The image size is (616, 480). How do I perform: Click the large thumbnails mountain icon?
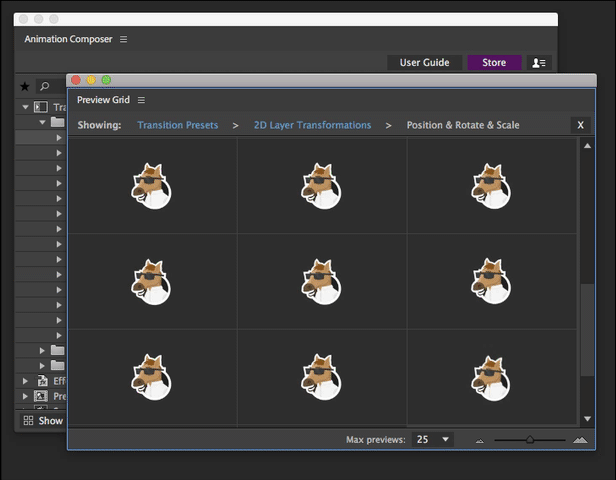pos(580,440)
